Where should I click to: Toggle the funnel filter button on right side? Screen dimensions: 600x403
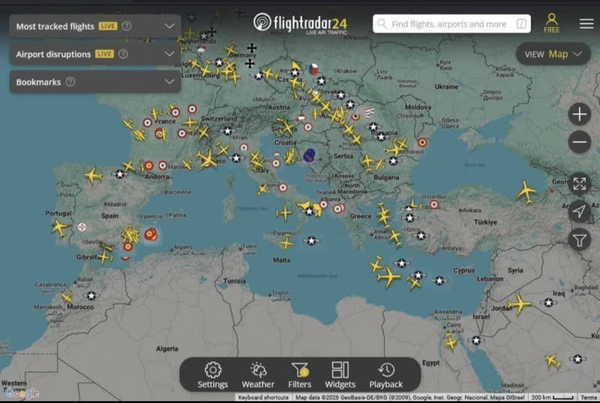[x=579, y=239]
